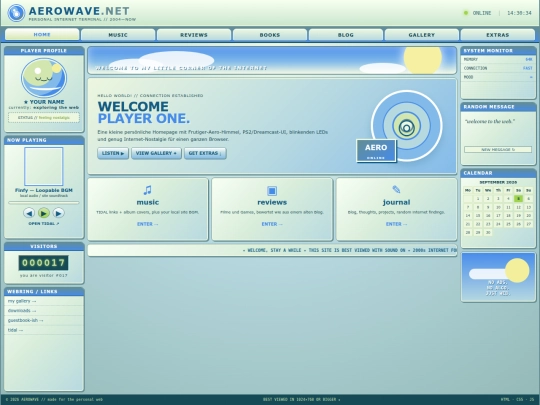This screenshot has height=405, width=540.
Task: Click the welcome sky banner image
Action: (272, 60)
